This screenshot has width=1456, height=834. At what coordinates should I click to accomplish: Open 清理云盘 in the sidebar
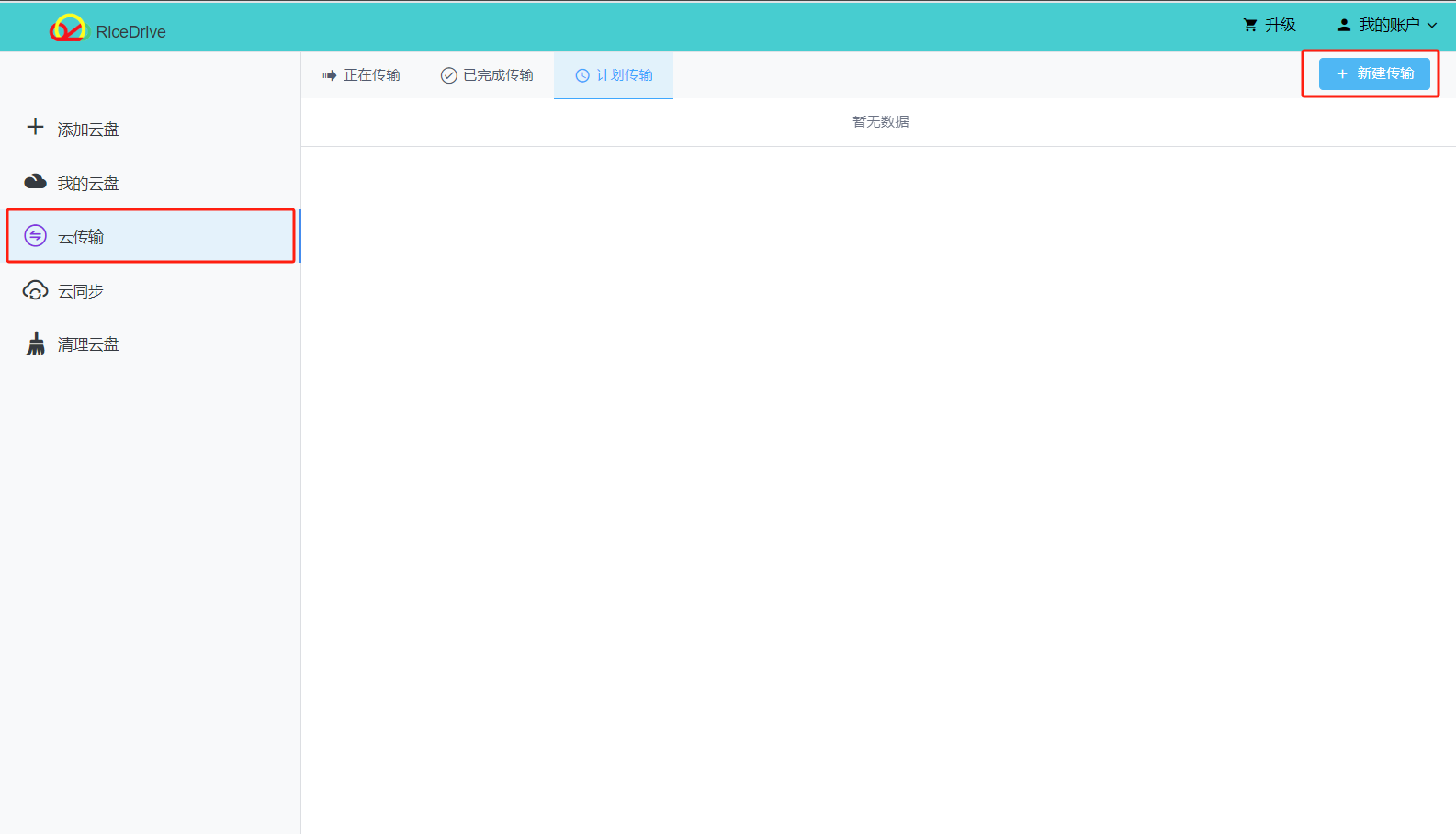(151, 344)
